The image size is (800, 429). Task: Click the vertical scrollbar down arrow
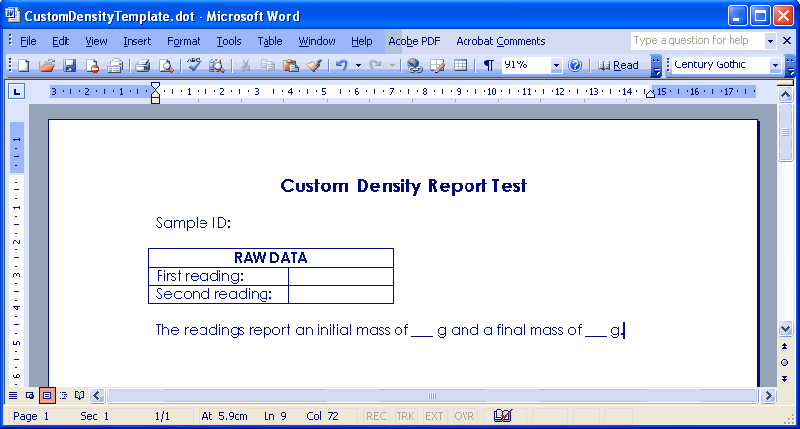[x=785, y=329]
